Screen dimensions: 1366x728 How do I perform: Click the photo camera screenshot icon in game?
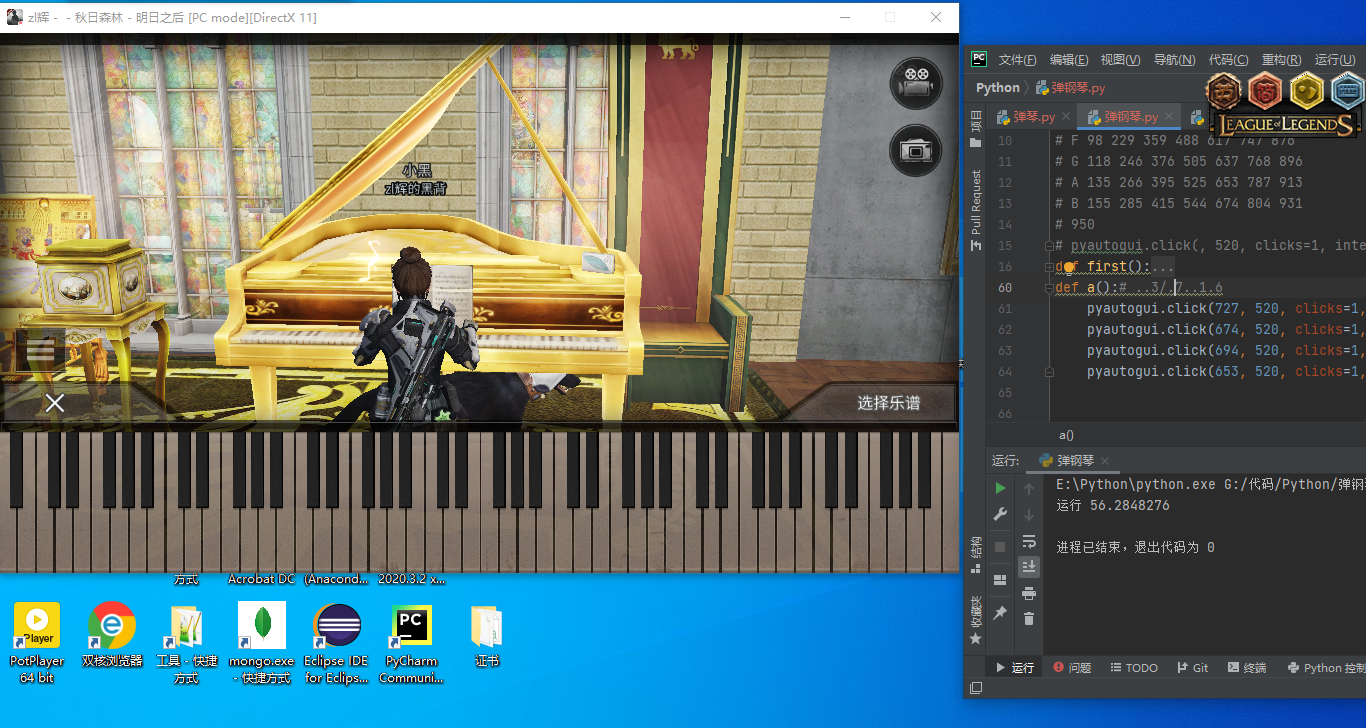click(915, 150)
